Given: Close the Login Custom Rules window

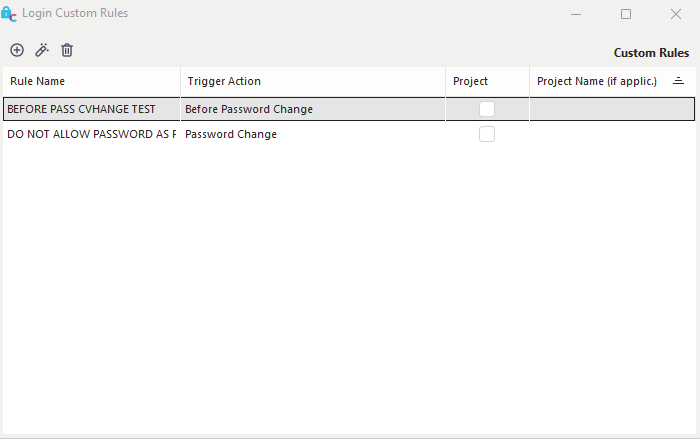Looking at the screenshot, I should coord(676,14).
